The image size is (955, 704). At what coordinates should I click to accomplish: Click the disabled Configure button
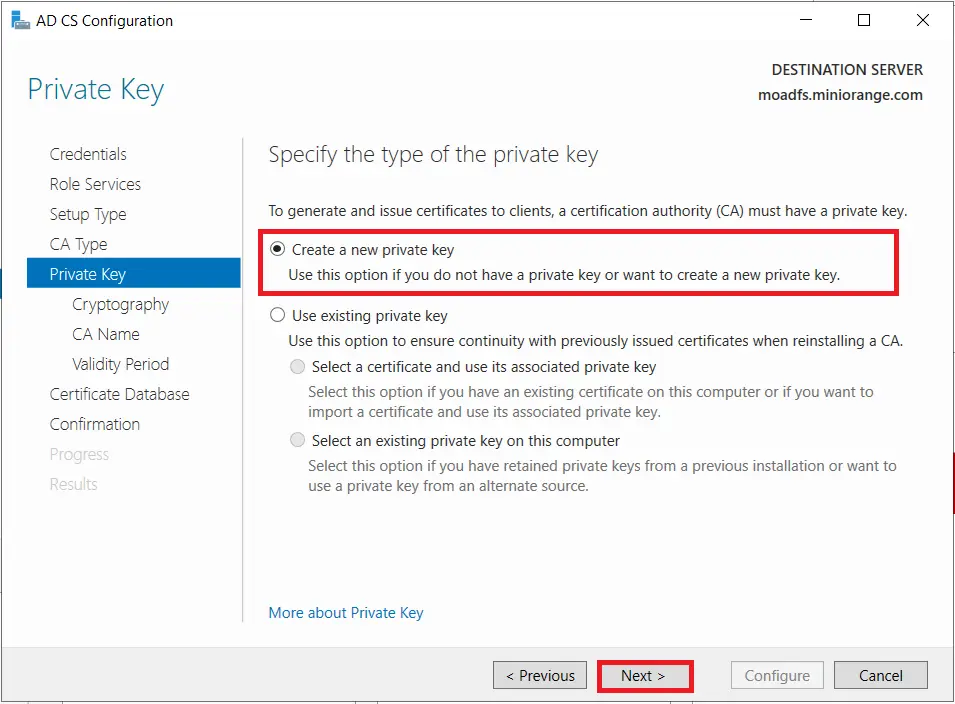(777, 675)
